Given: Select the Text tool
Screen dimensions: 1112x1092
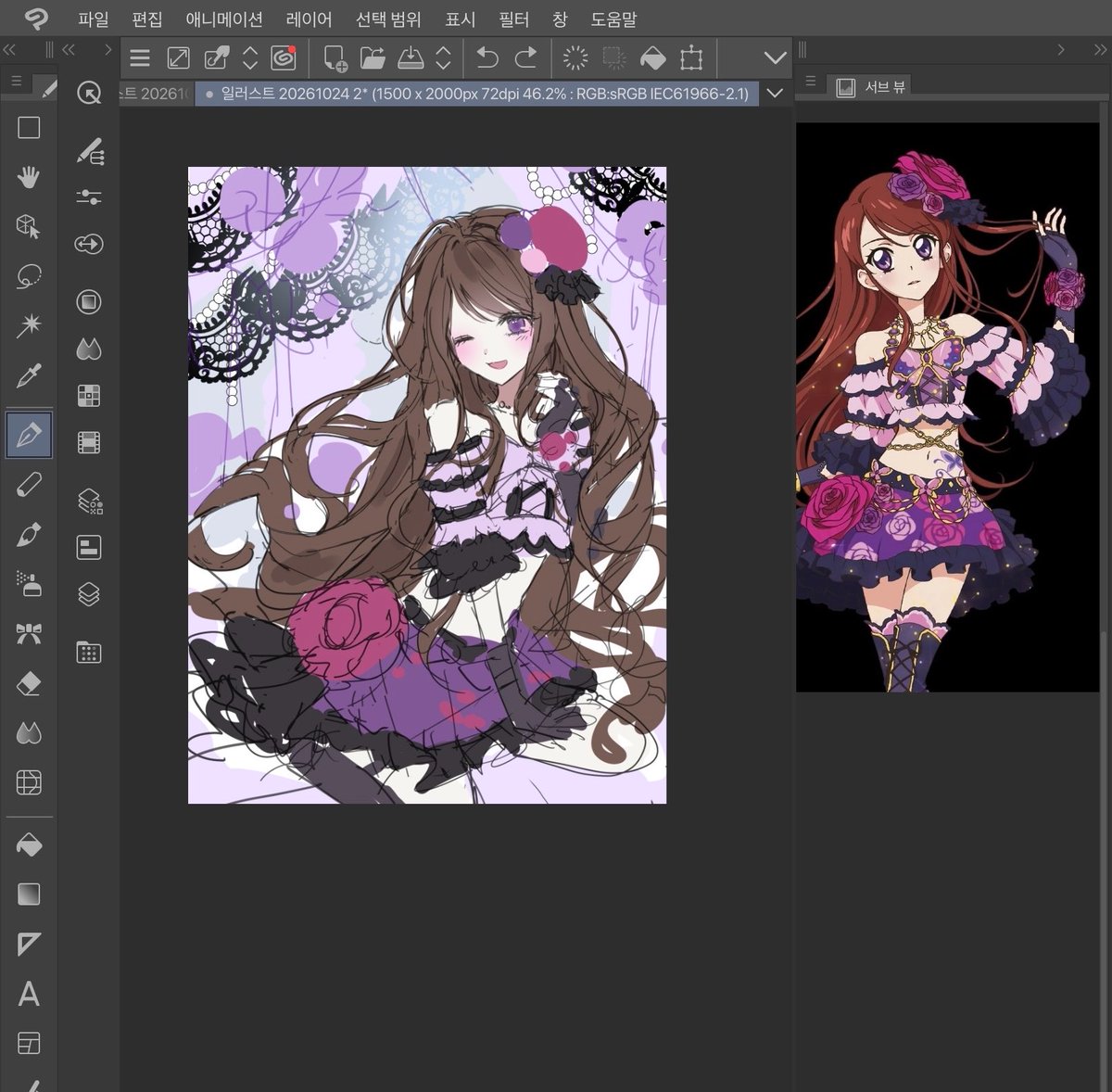Looking at the screenshot, I should click(x=29, y=994).
